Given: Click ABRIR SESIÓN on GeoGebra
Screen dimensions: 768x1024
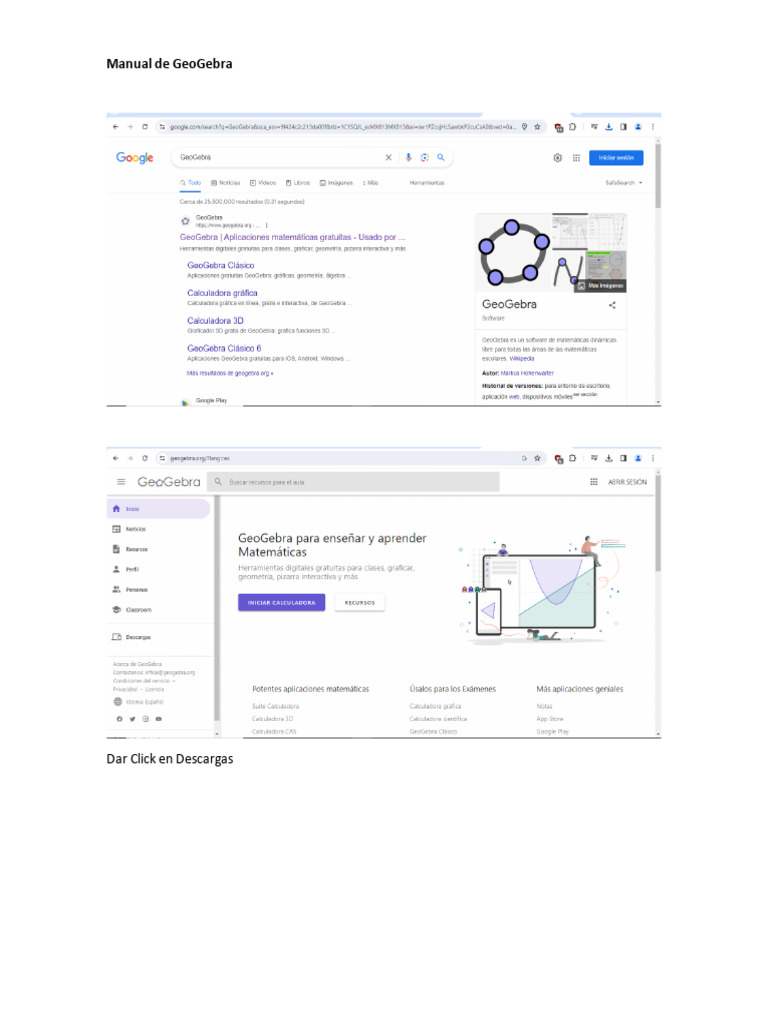Looking at the screenshot, I should tap(627, 482).
